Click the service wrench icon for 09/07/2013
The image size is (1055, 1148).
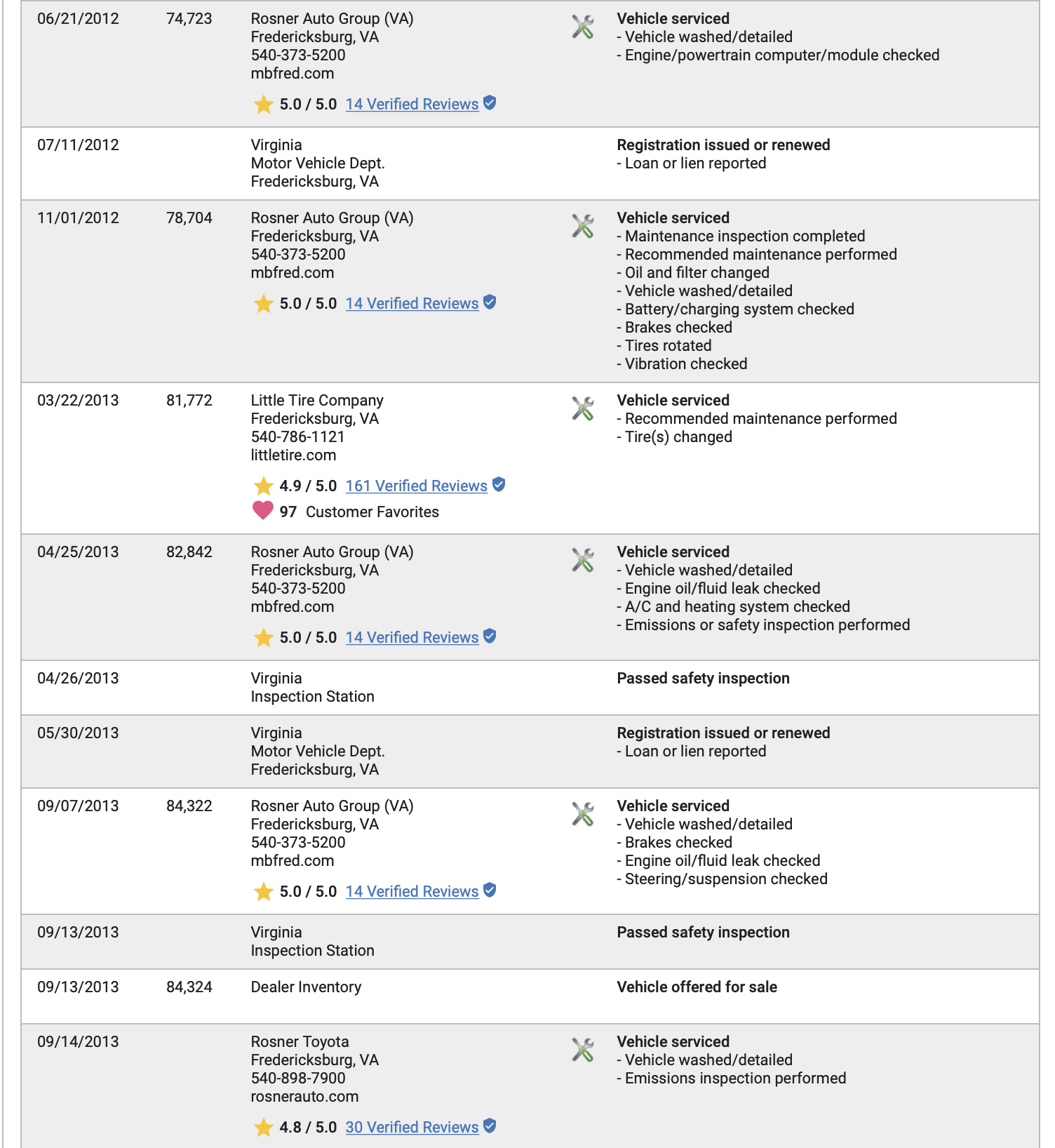583,814
